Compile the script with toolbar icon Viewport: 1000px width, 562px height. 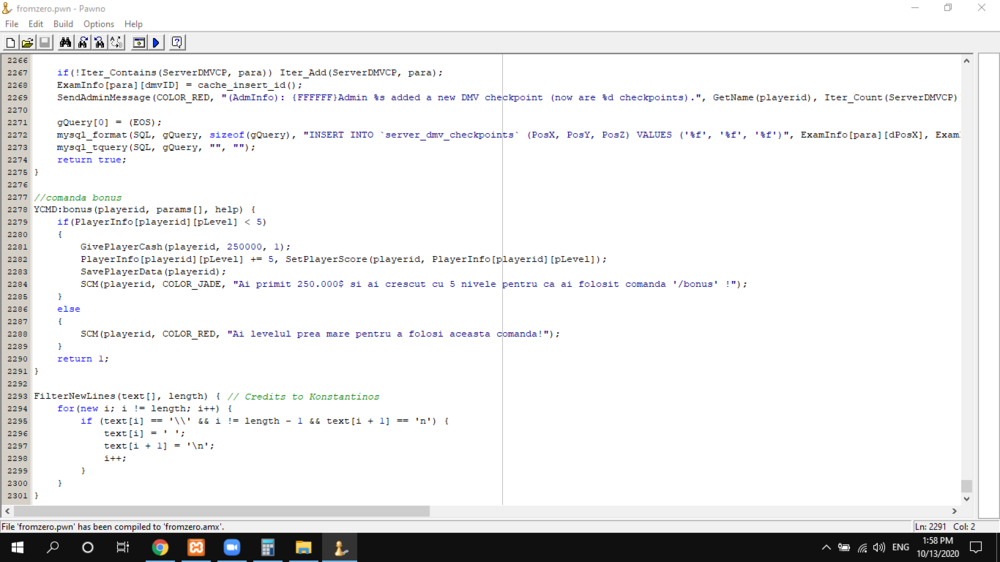[138, 43]
